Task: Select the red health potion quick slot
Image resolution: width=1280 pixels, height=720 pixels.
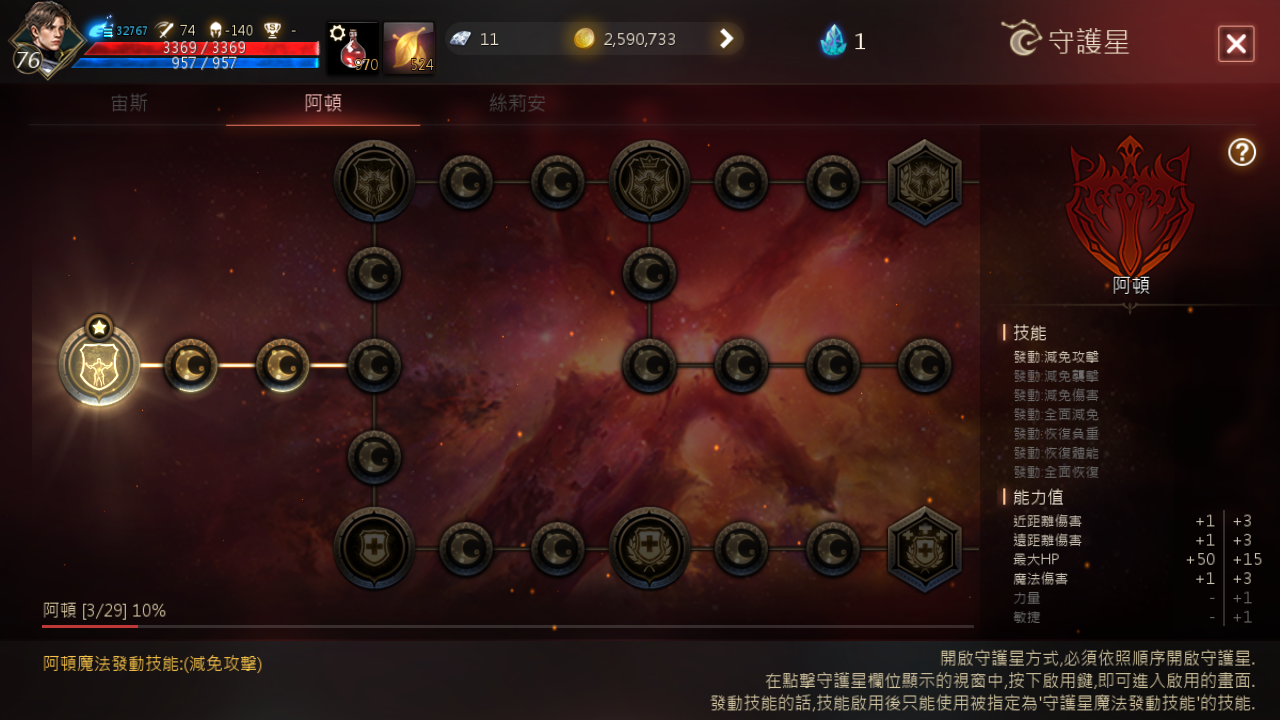Action: (353, 48)
